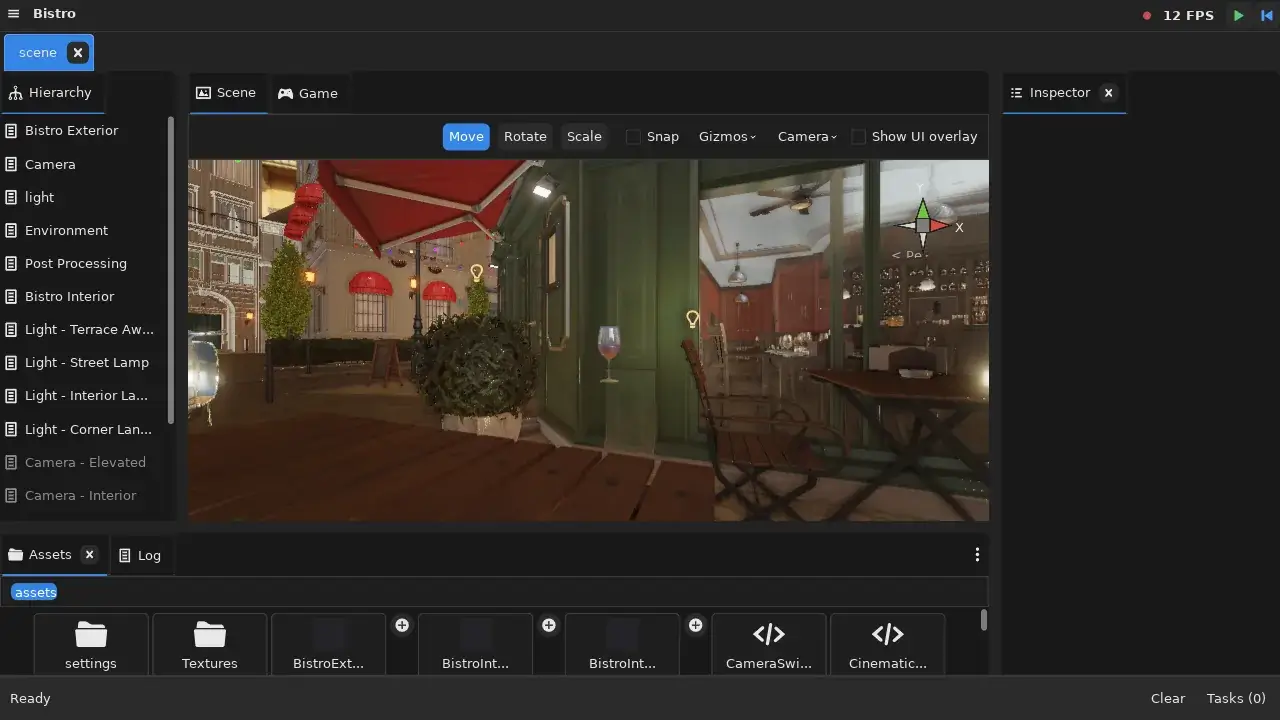Activate the Rotate transform tool
Viewport: 1280px width, 720px height.
point(525,137)
